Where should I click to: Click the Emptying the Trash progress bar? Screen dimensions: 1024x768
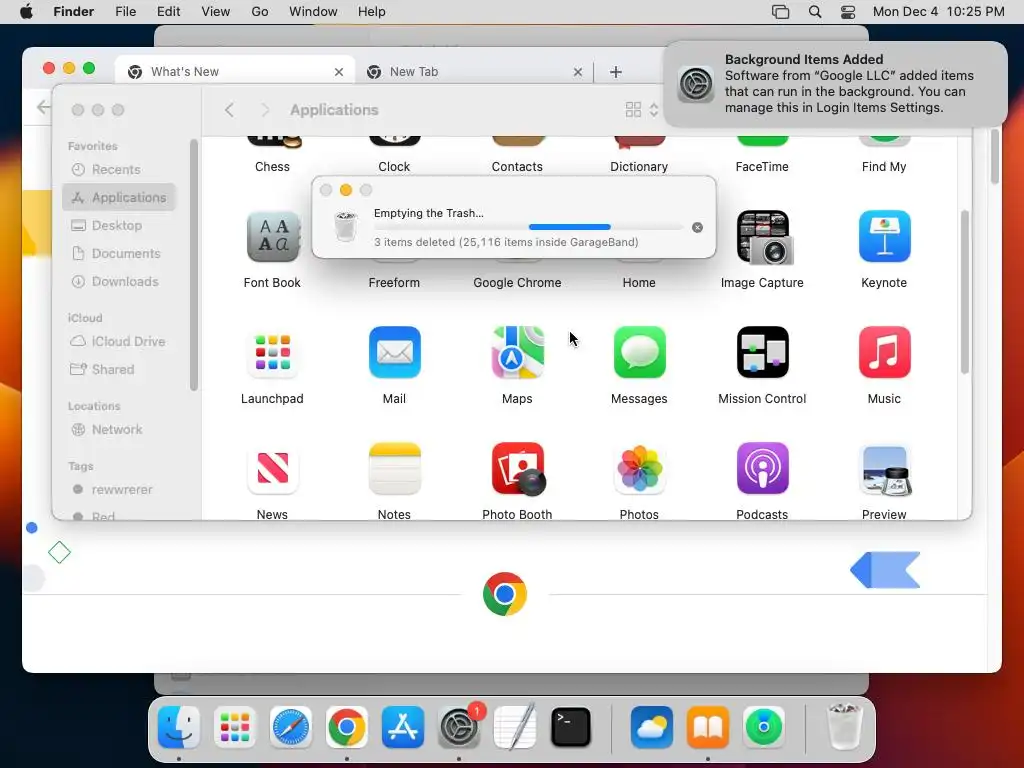click(x=529, y=227)
